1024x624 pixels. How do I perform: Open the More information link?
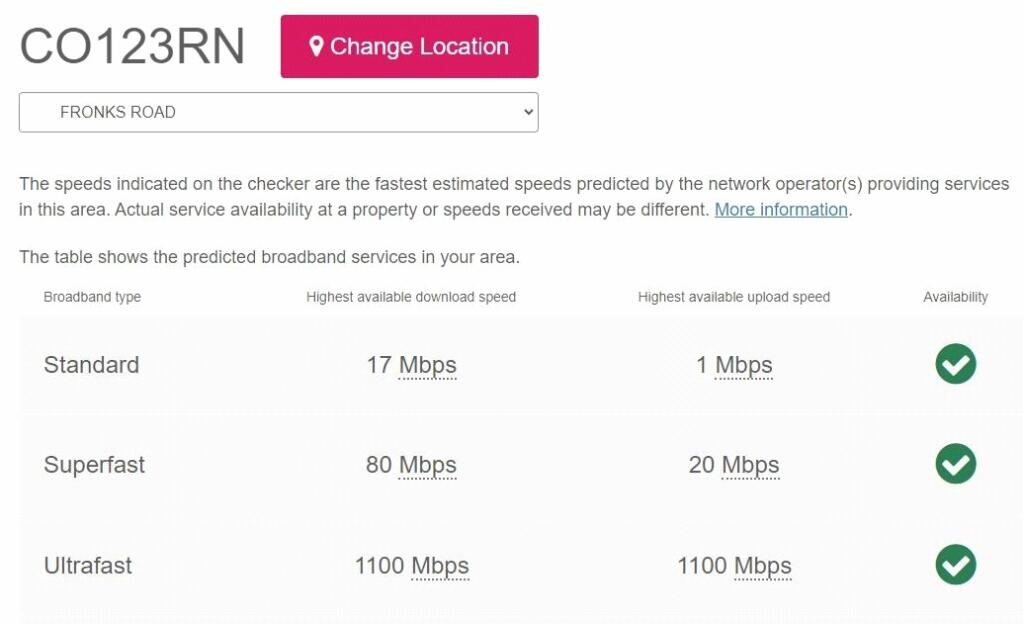781,210
